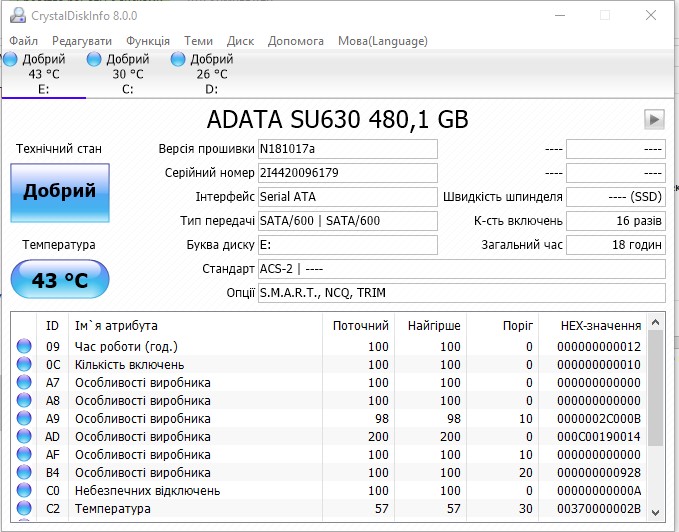Open the Теми menu

click(x=198, y=41)
